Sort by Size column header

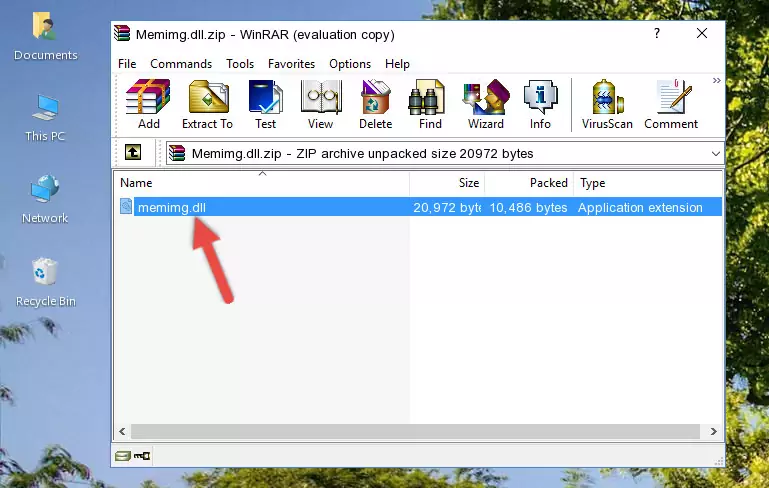447,183
